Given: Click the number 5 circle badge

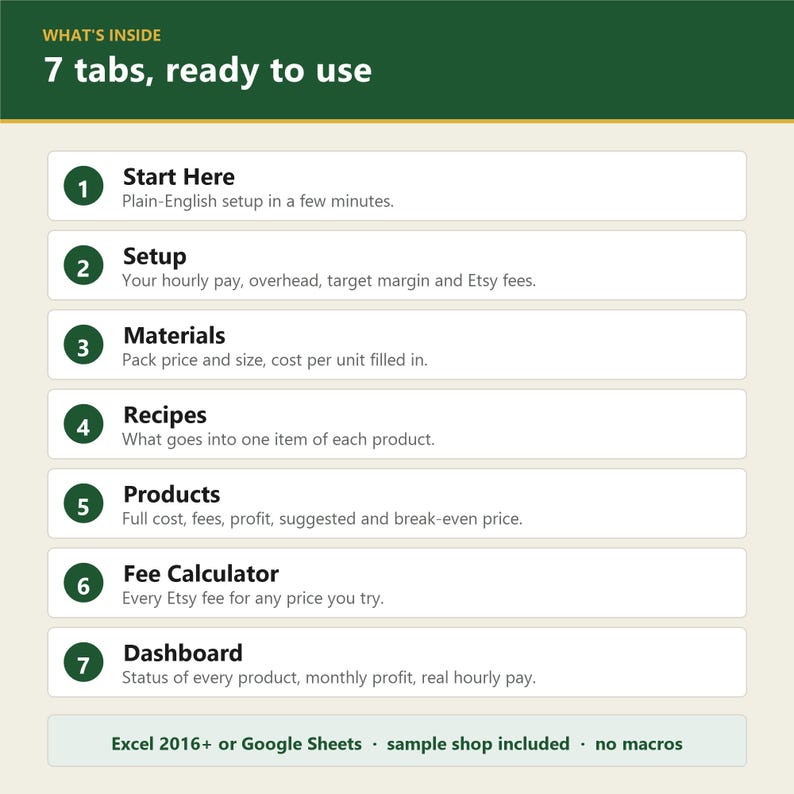Looking at the screenshot, I should pyautogui.click(x=84, y=504).
